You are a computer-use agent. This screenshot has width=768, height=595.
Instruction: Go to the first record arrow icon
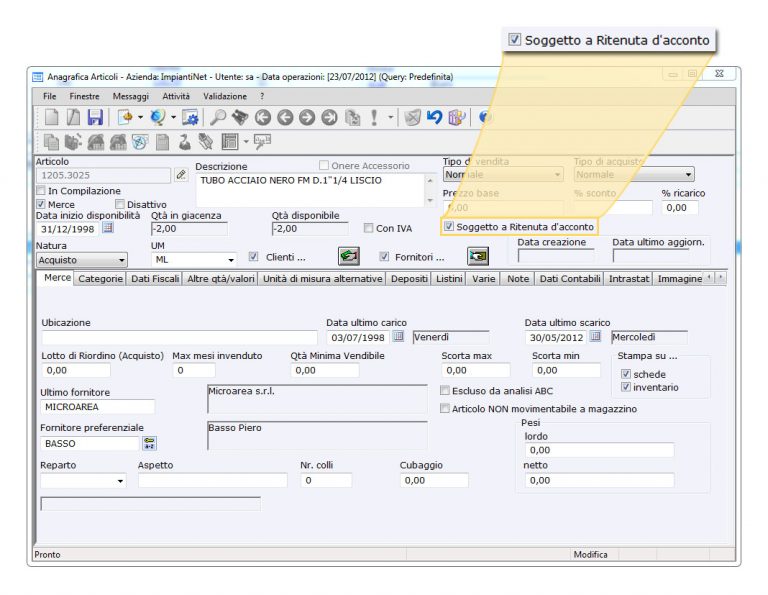263,118
